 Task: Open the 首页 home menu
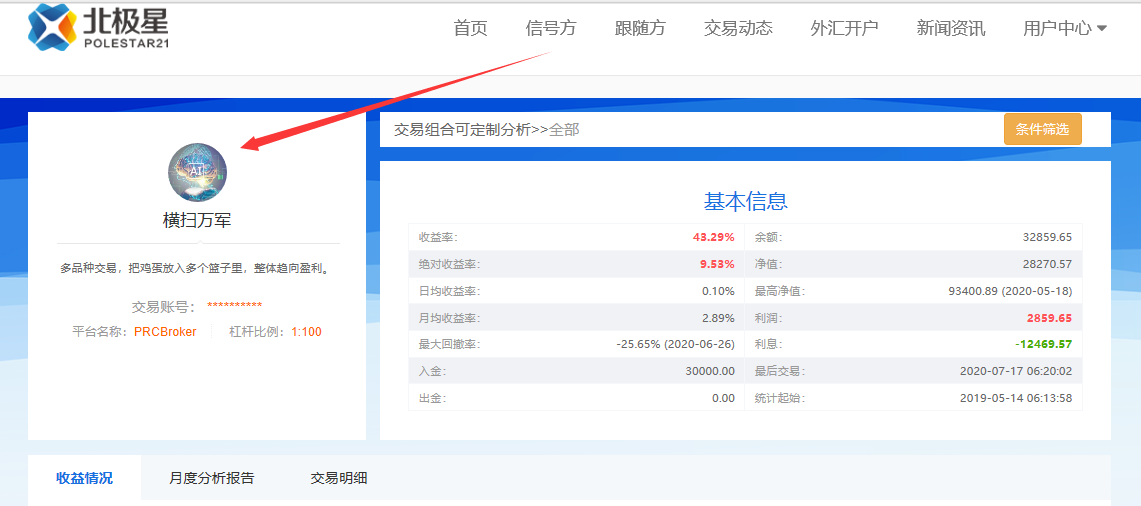[x=470, y=28]
